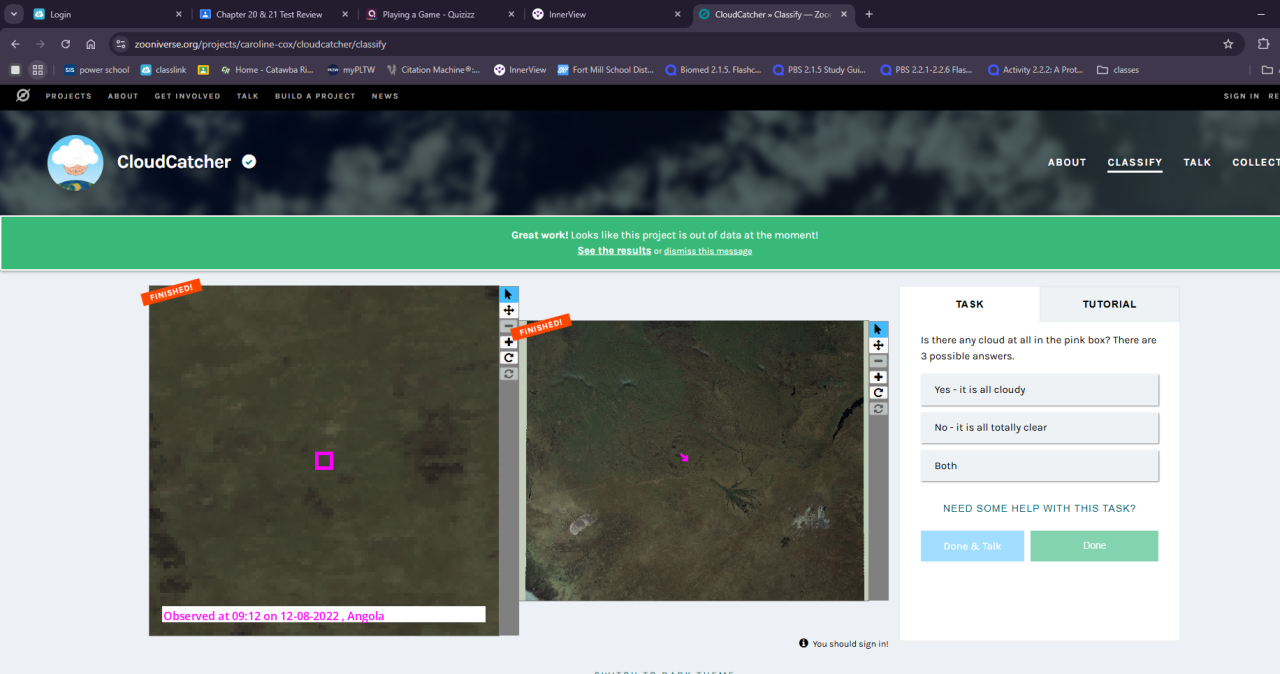
Task: Close the Login tab
Action: click(179, 15)
